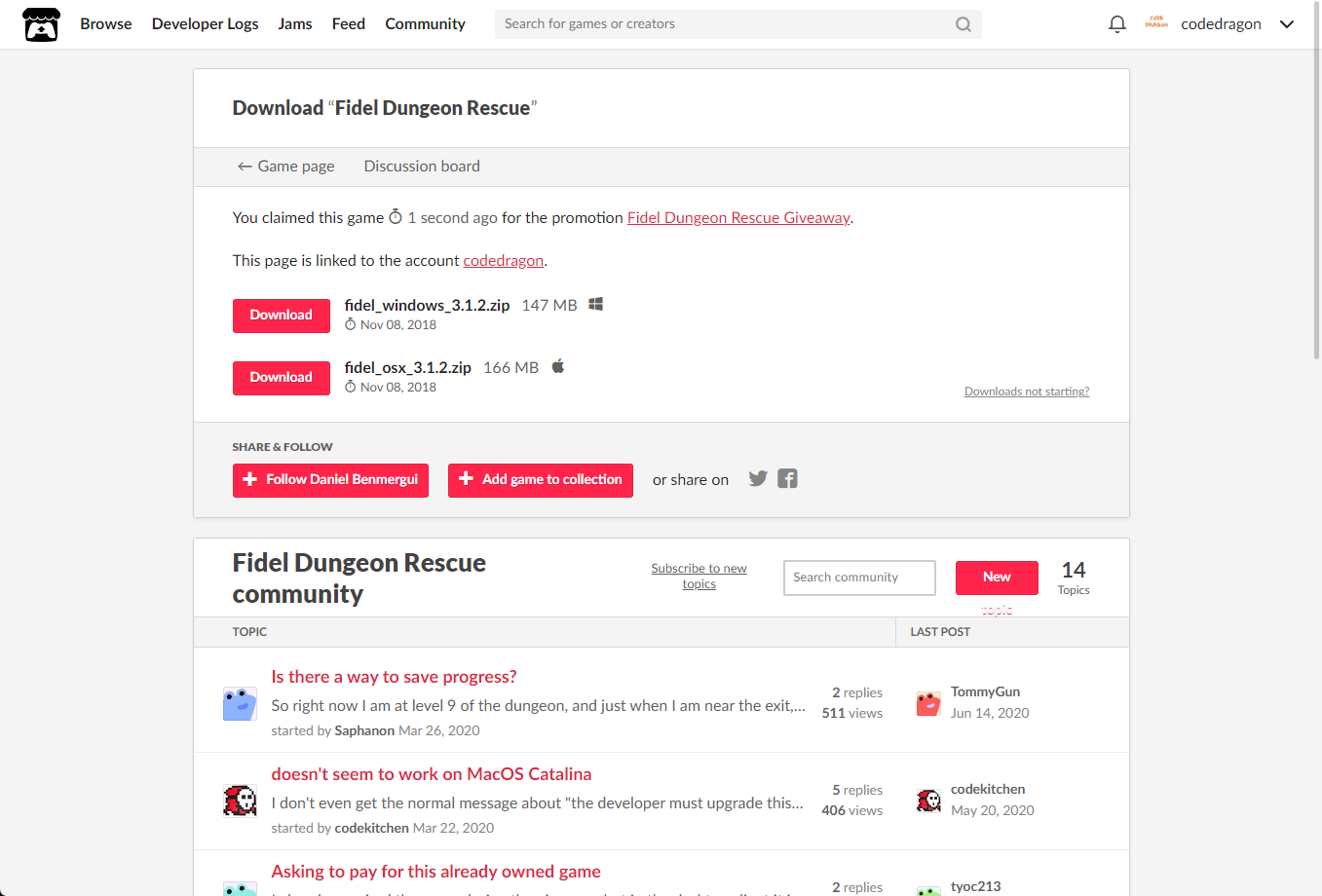Open tyoc213's profile

click(x=976, y=886)
